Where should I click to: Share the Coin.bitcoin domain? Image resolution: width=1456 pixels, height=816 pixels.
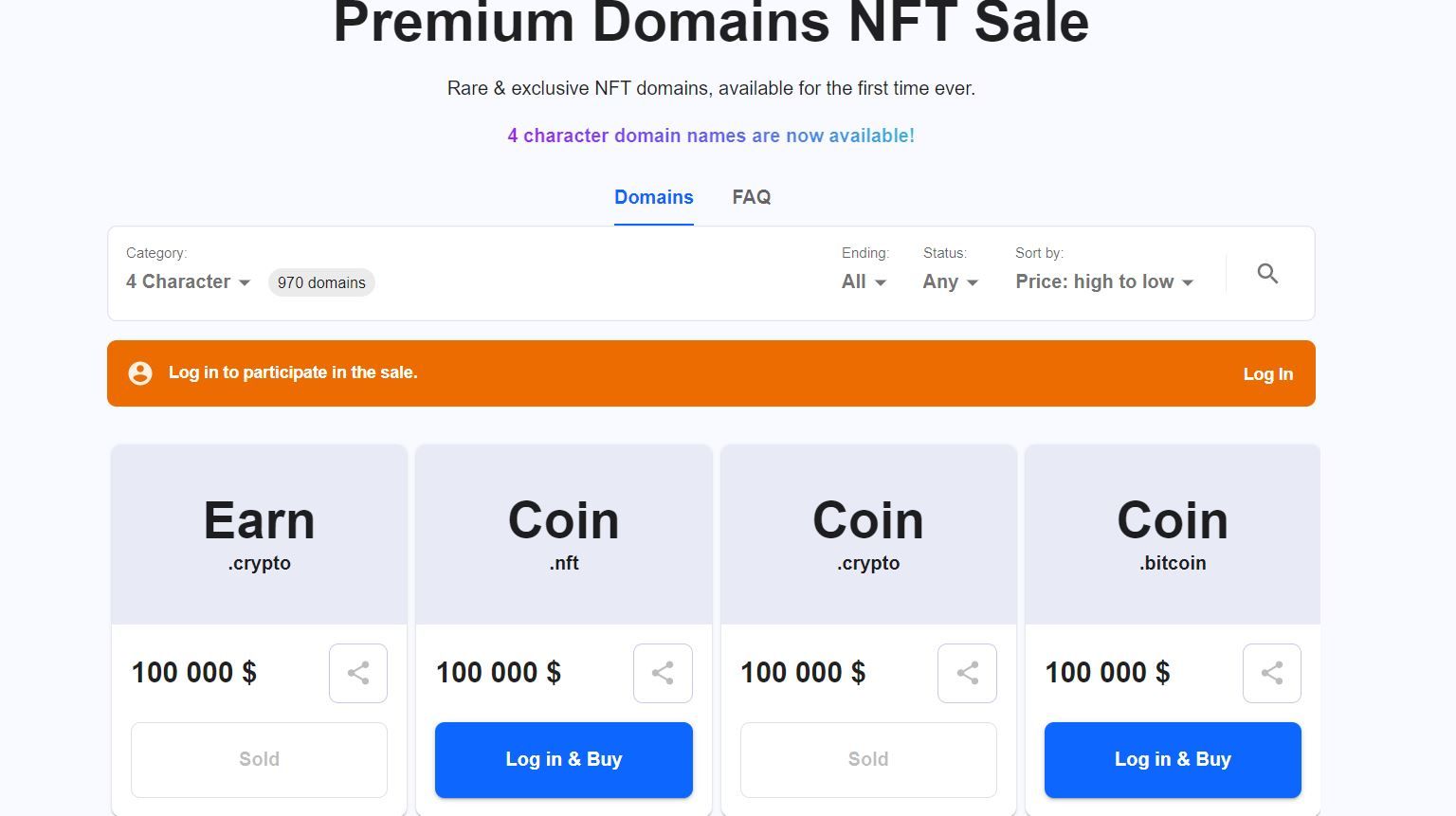[x=1271, y=674]
